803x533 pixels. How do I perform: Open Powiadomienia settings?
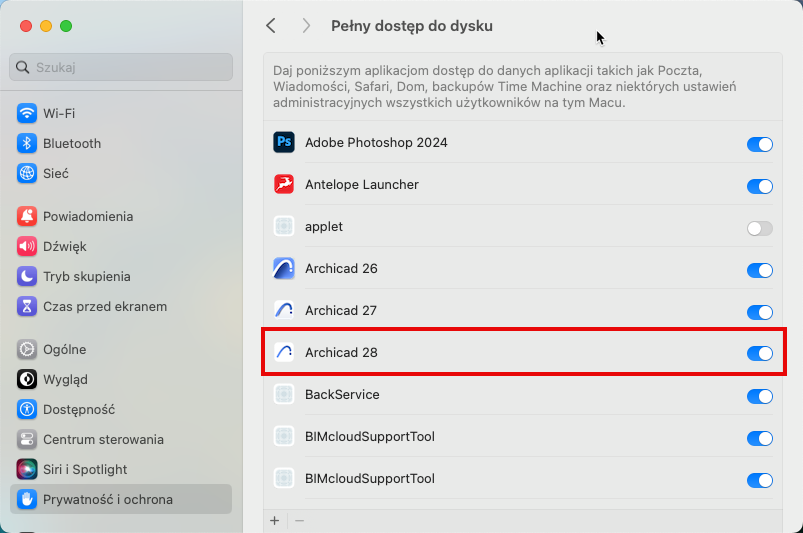click(x=121, y=216)
